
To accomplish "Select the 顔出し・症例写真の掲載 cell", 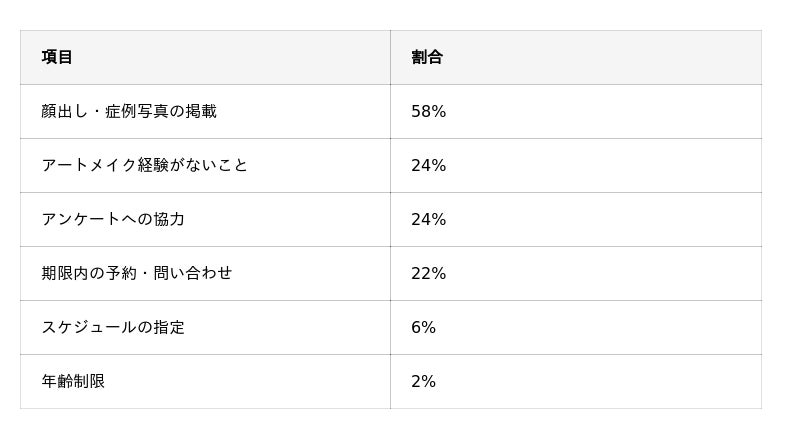I will point(129,111).
